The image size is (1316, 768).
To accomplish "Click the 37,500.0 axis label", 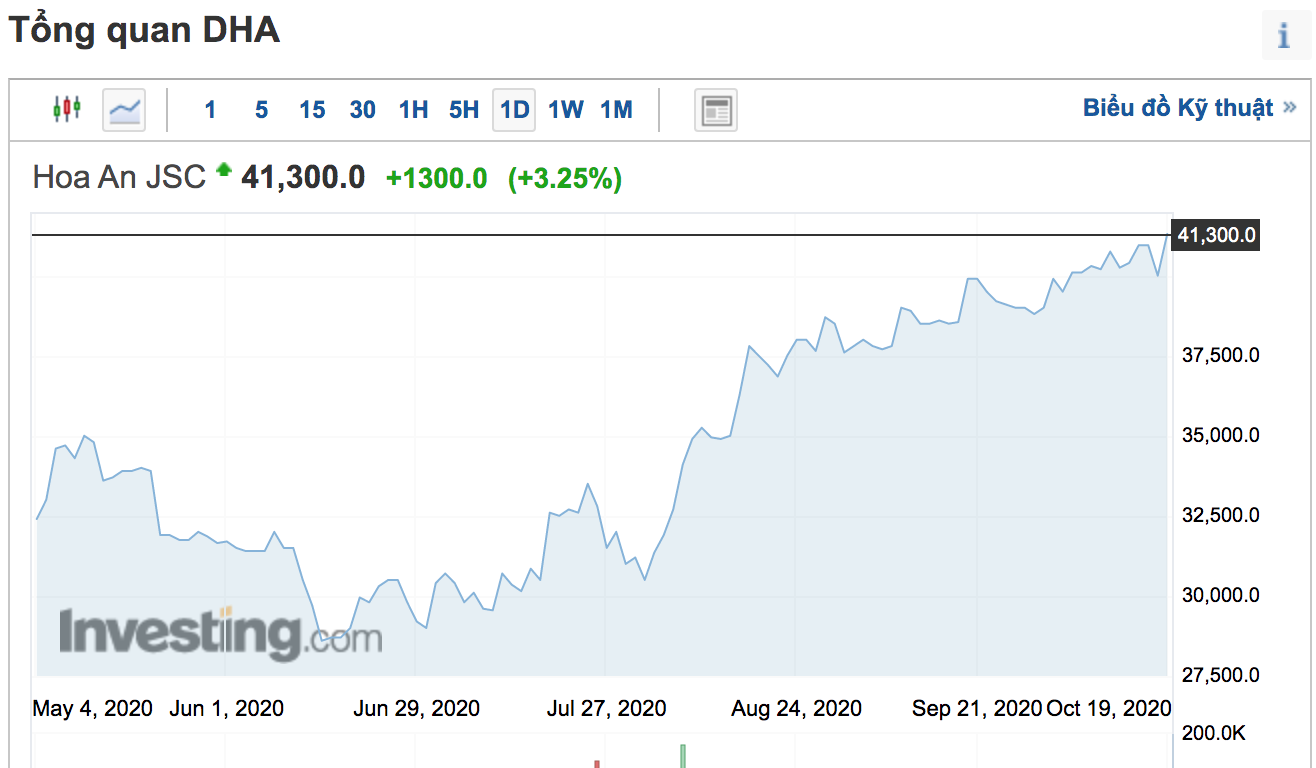I will click(1220, 355).
